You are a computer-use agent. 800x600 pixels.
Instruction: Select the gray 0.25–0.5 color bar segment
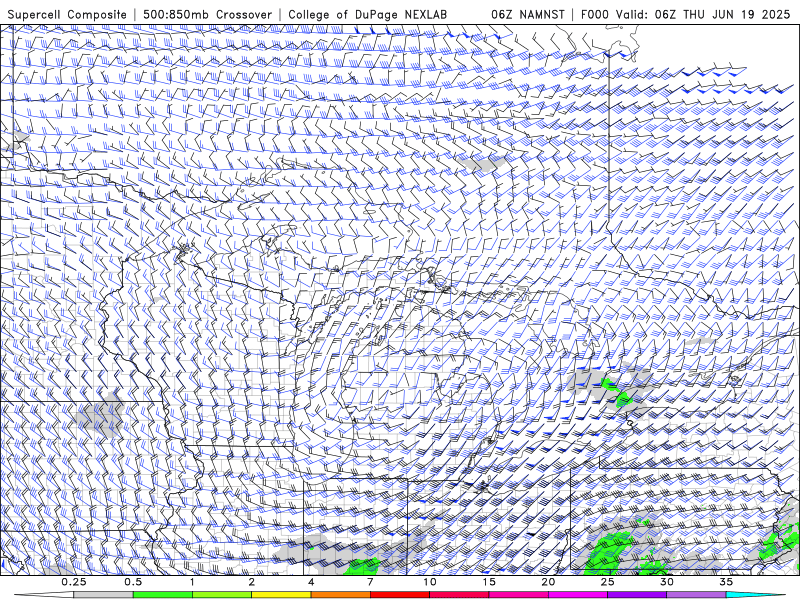[x=104, y=595]
